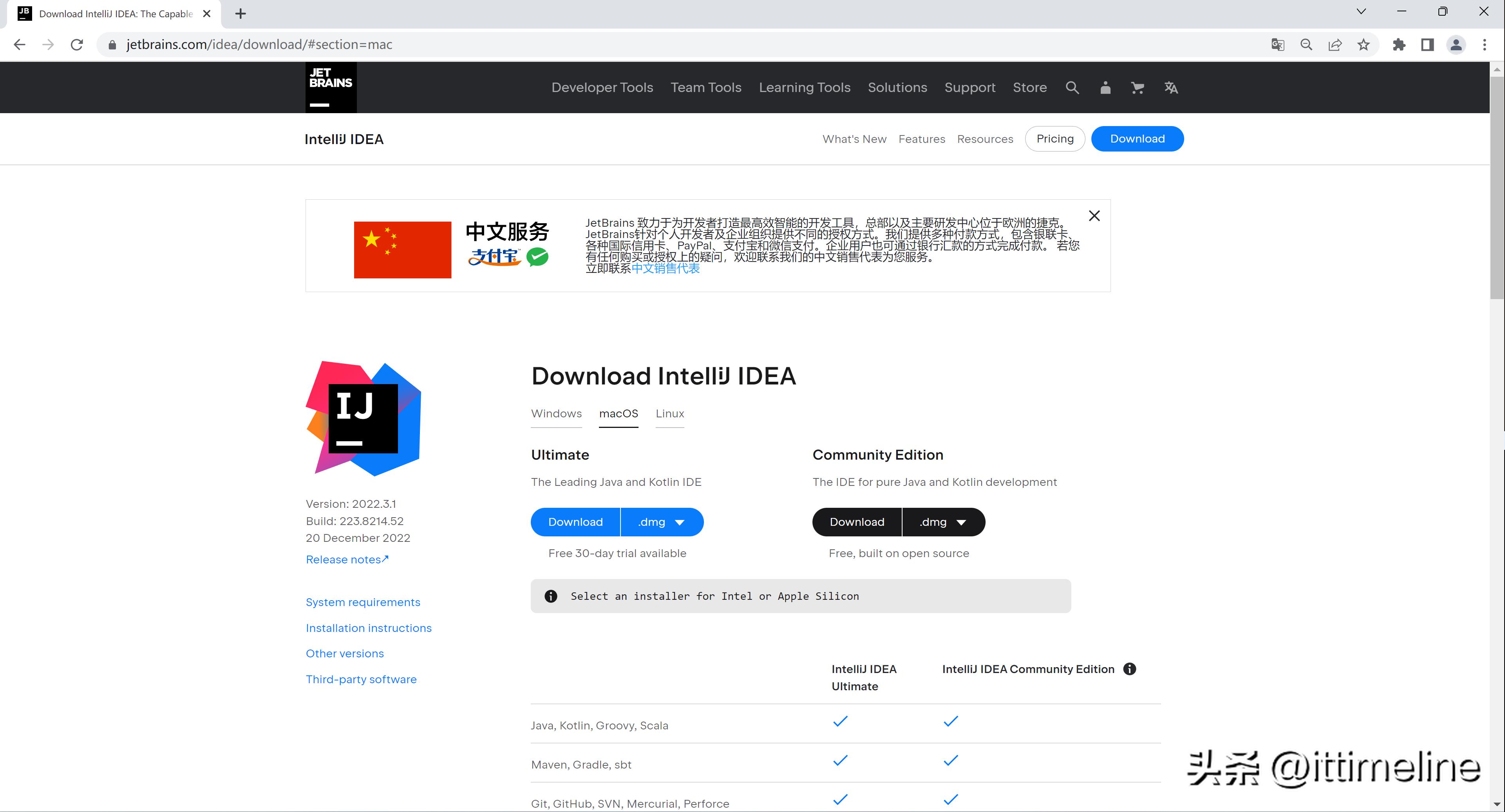Open the Store menu
Image resolution: width=1505 pixels, height=812 pixels.
(x=1029, y=88)
